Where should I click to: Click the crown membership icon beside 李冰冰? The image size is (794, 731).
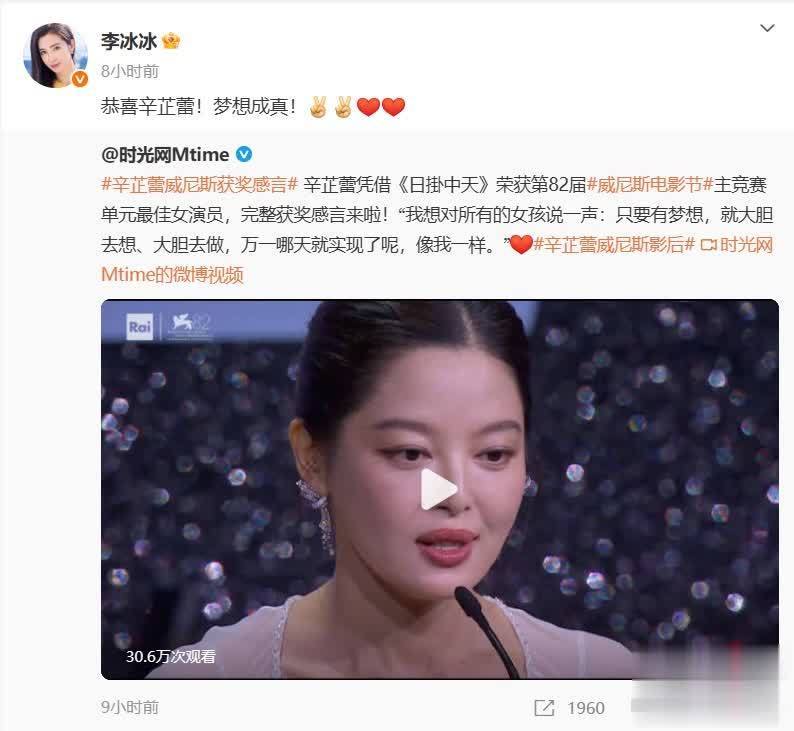(x=171, y=41)
